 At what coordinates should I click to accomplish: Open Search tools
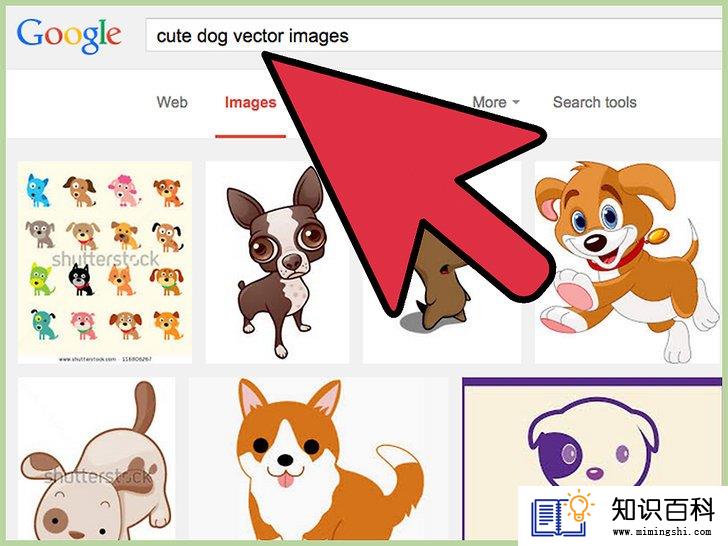coord(594,102)
